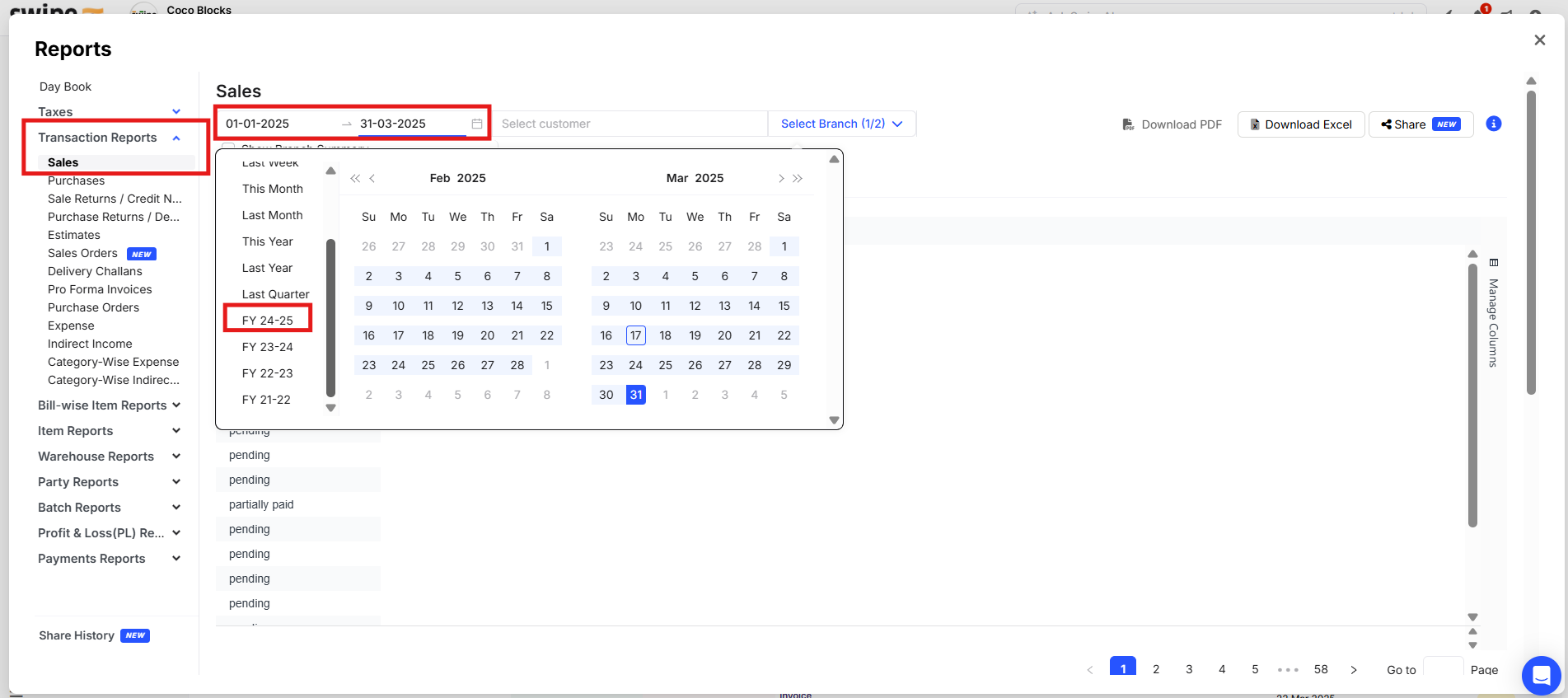Image resolution: width=1568 pixels, height=698 pixels.
Task: Click the table vertical scrollbar thumb
Action: click(x=1472, y=395)
